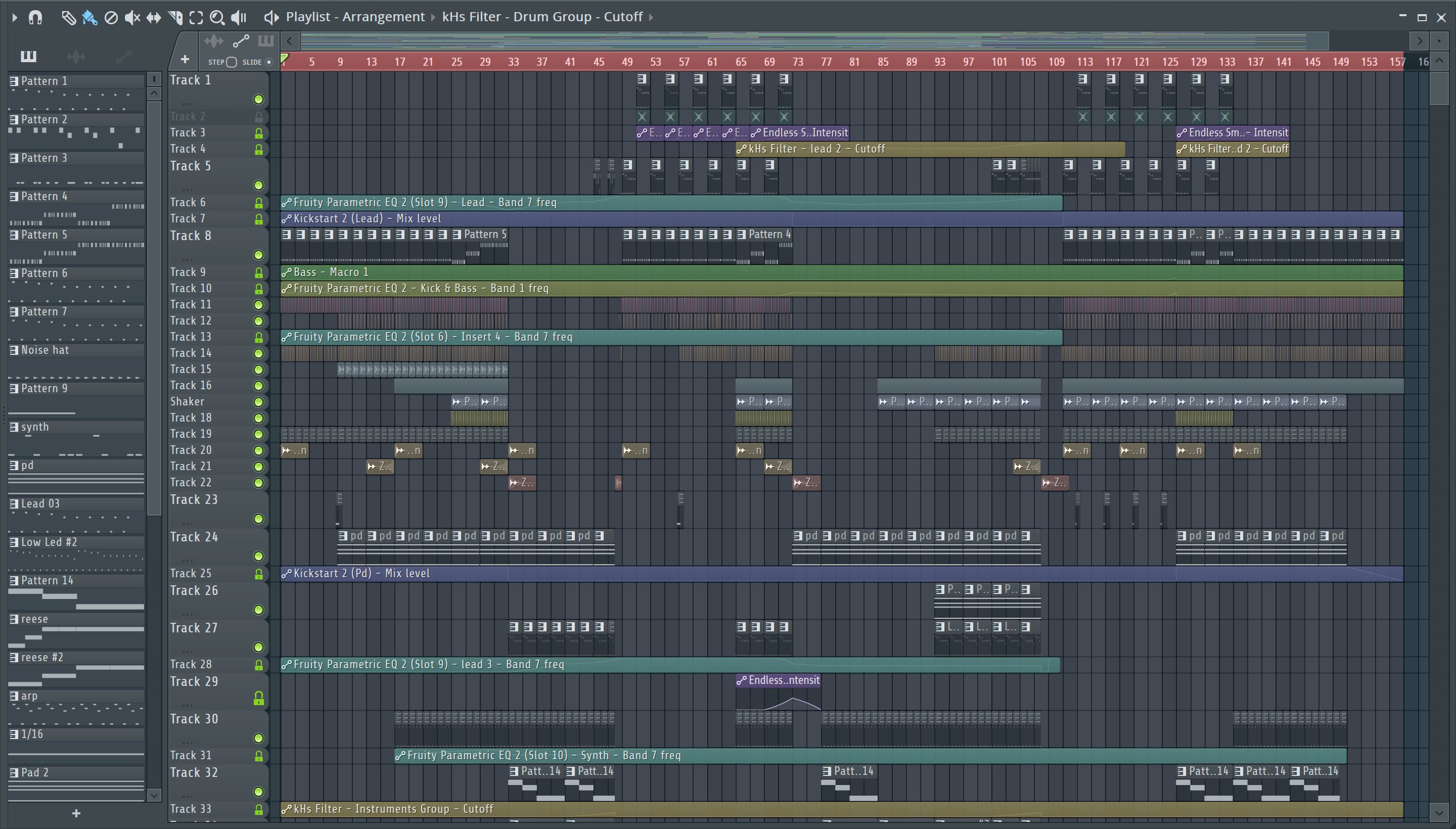Toggle the Track 5 mute LED
This screenshot has height=829, width=1456.
click(258, 186)
